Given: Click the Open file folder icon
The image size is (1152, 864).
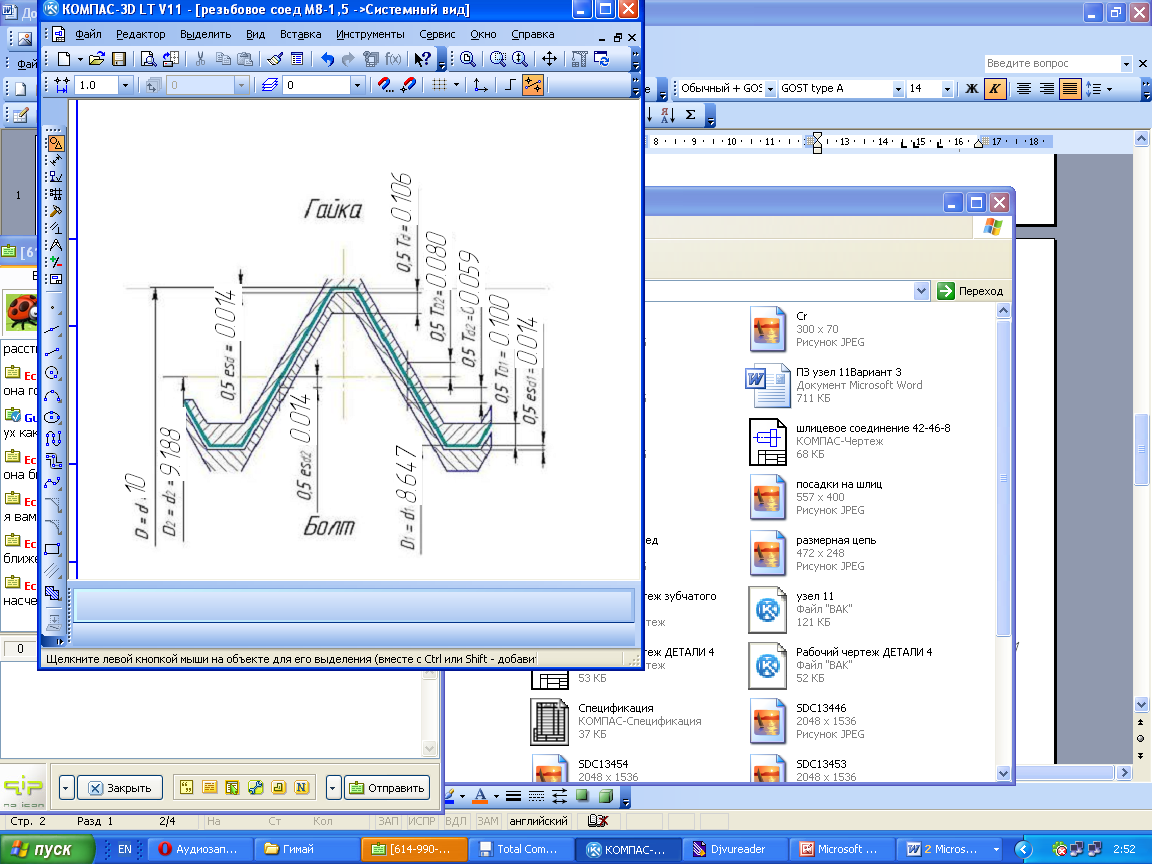Looking at the screenshot, I should pyautogui.click(x=96, y=59).
